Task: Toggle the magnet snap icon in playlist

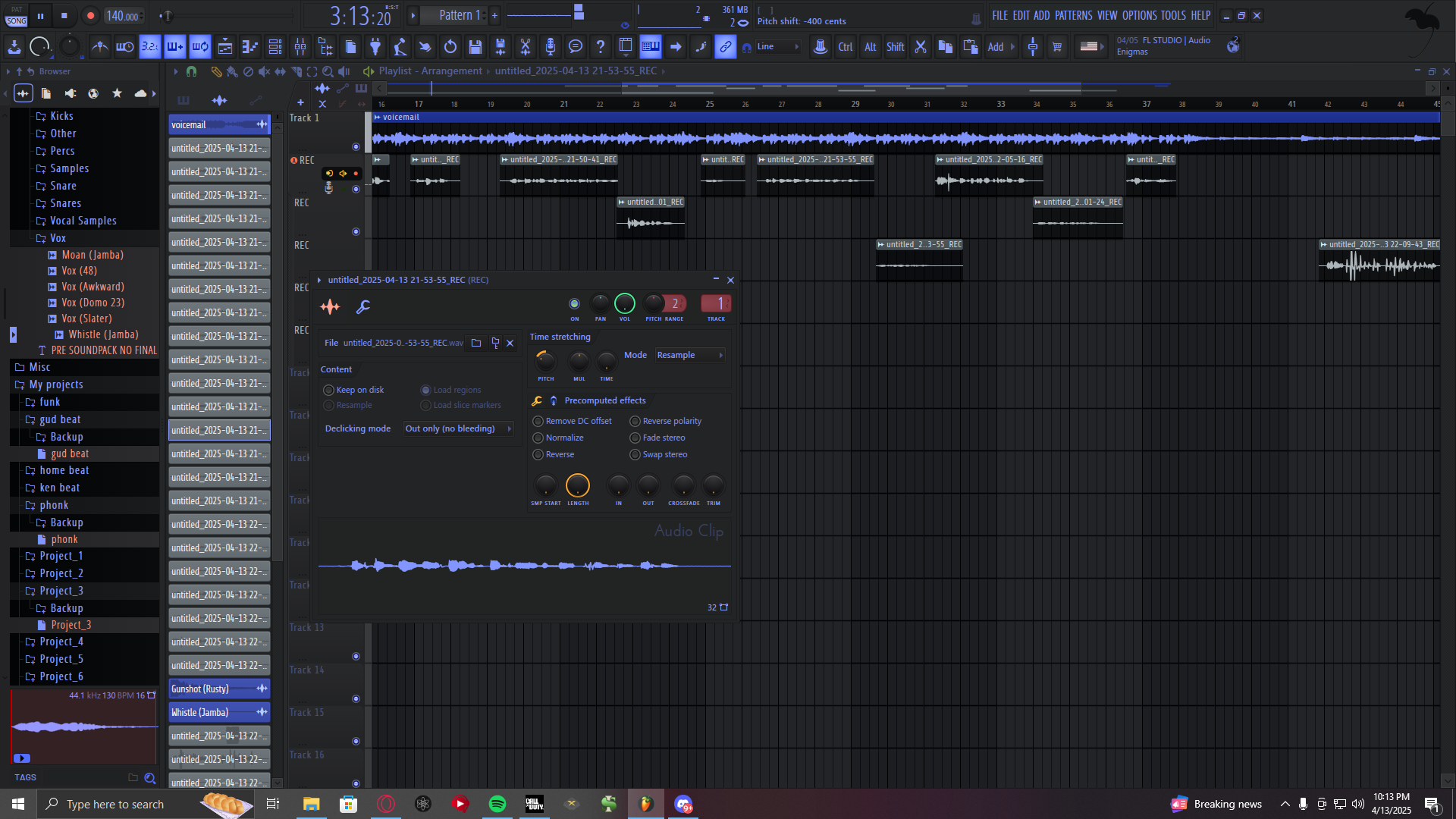Action: 191,71
